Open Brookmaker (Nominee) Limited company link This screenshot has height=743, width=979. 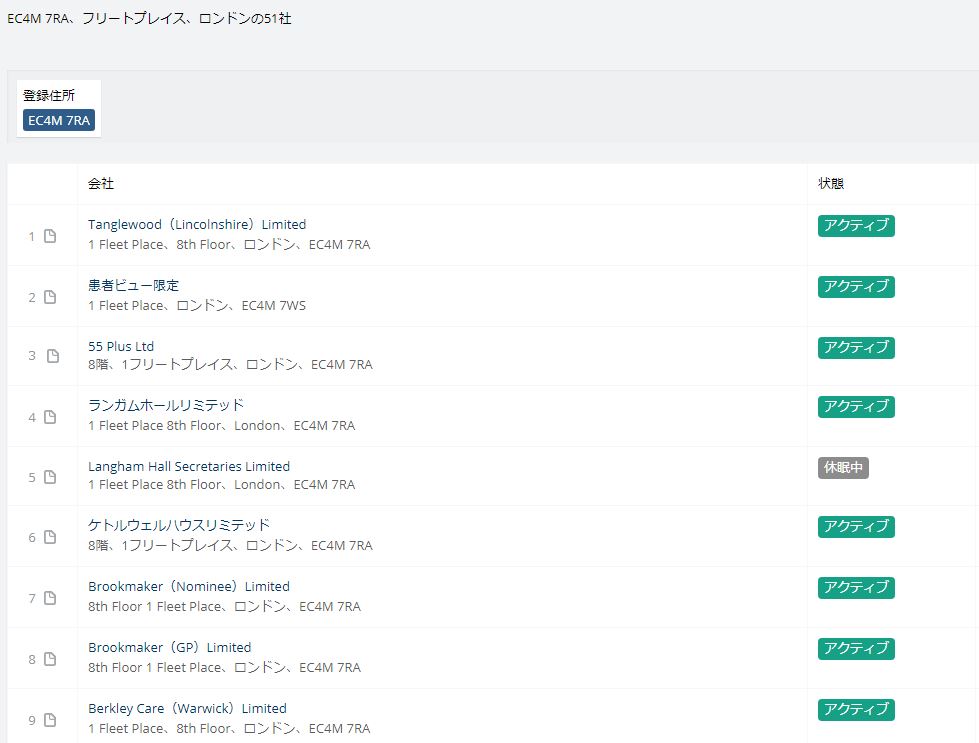click(189, 586)
